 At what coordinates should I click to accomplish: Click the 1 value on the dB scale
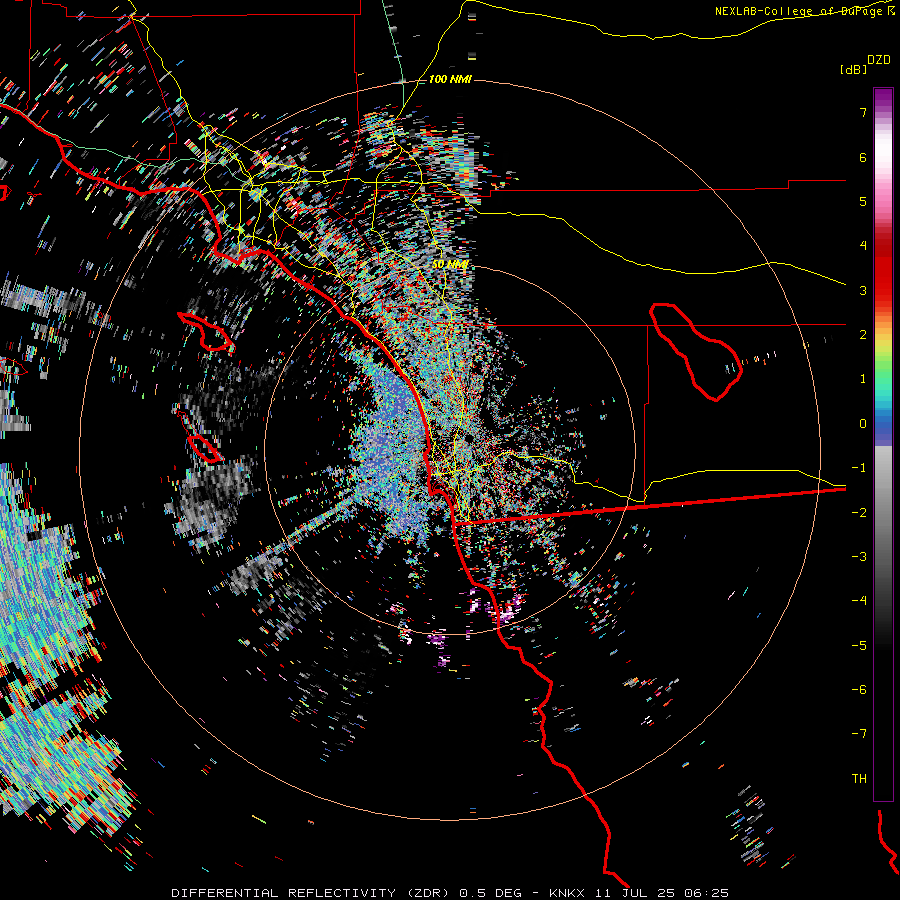pyautogui.click(x=863, y=379)
